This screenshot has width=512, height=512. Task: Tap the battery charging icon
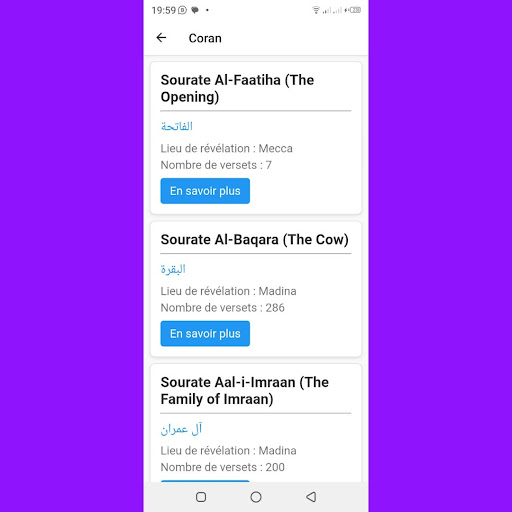[353, 10]
